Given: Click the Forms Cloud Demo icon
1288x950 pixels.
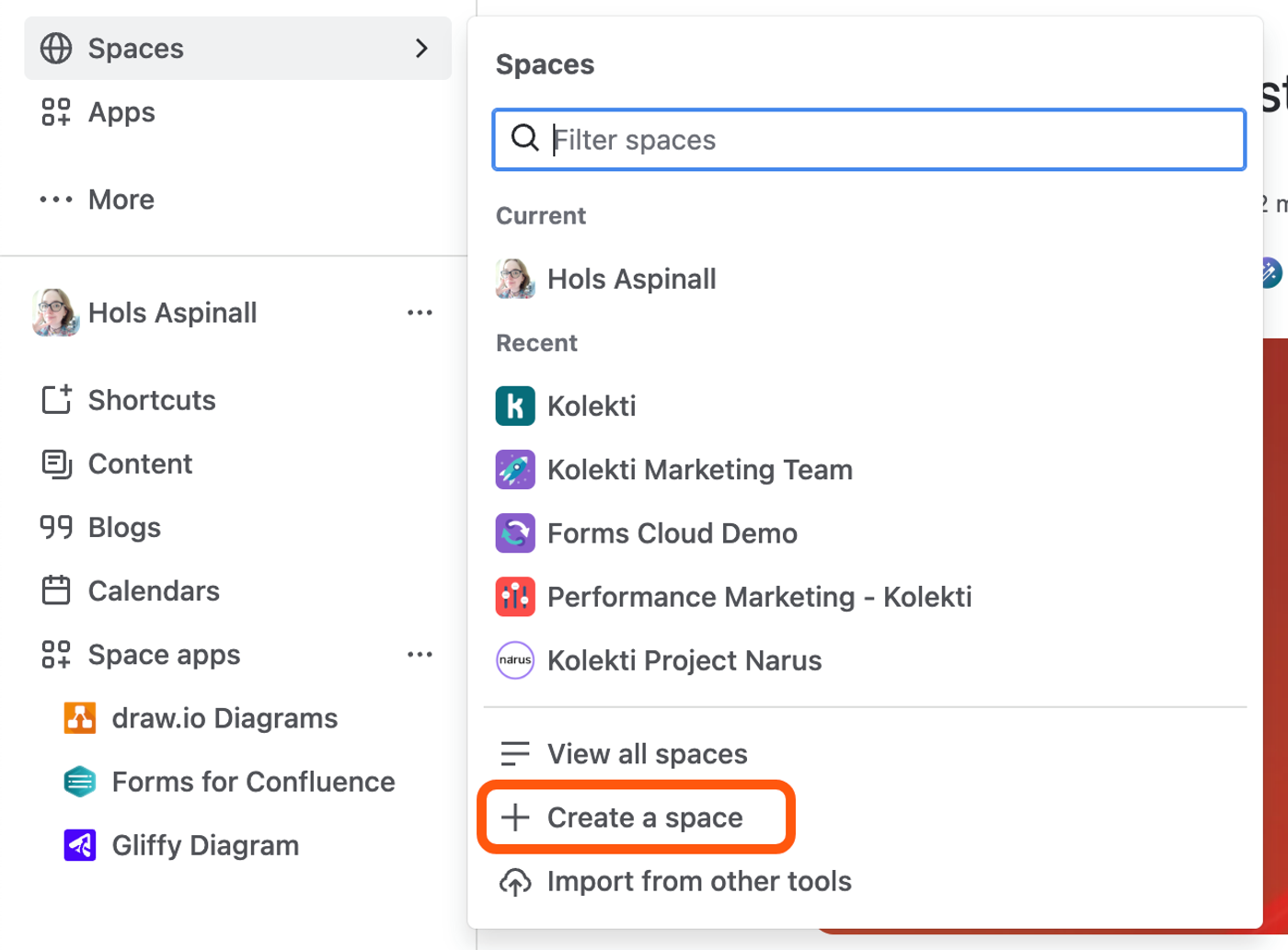Looking at the screenshot, I should point(515,533).
